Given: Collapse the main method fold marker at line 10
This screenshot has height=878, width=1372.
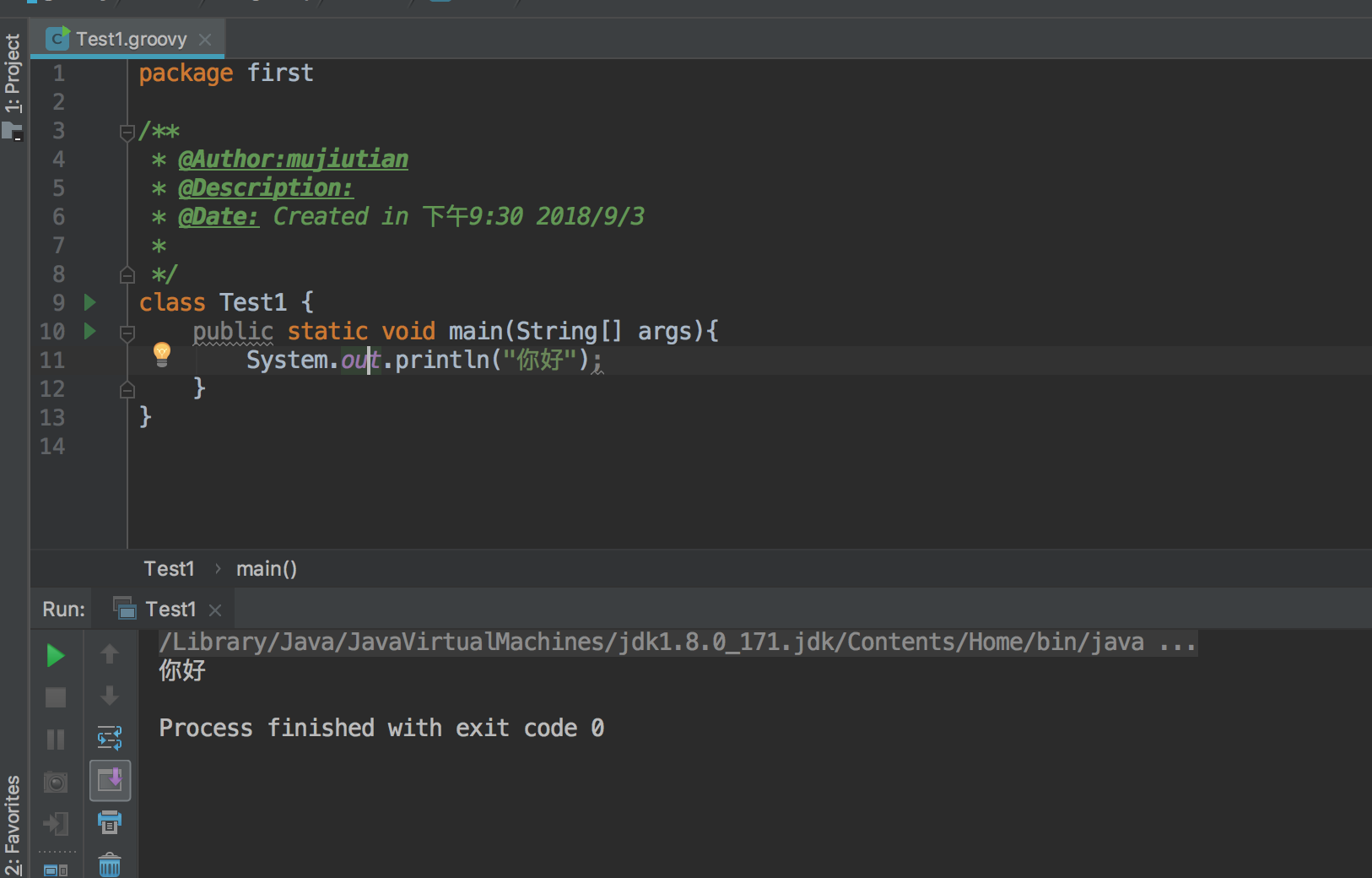Looking at the screenshot, I should coord(127,333).
